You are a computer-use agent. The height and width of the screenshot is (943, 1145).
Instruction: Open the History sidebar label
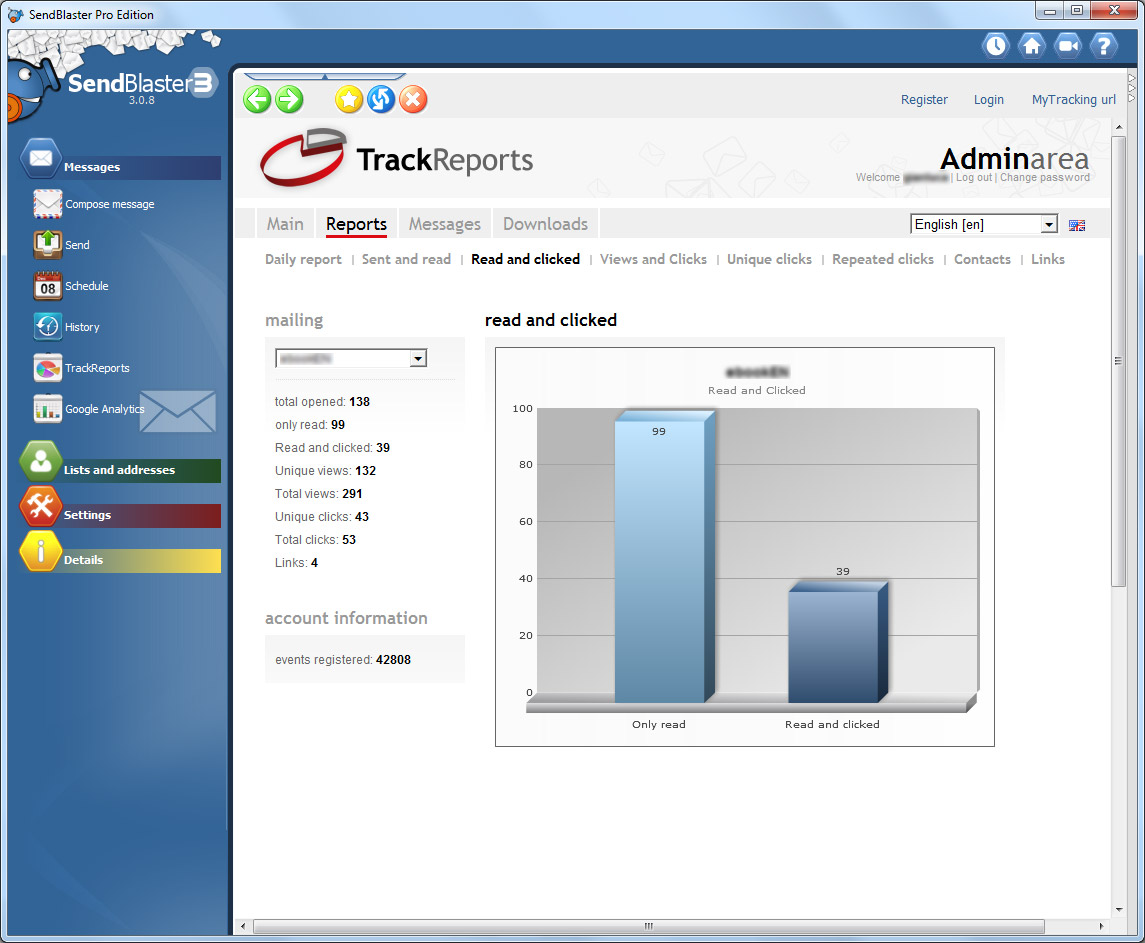(x=82, y=327)
